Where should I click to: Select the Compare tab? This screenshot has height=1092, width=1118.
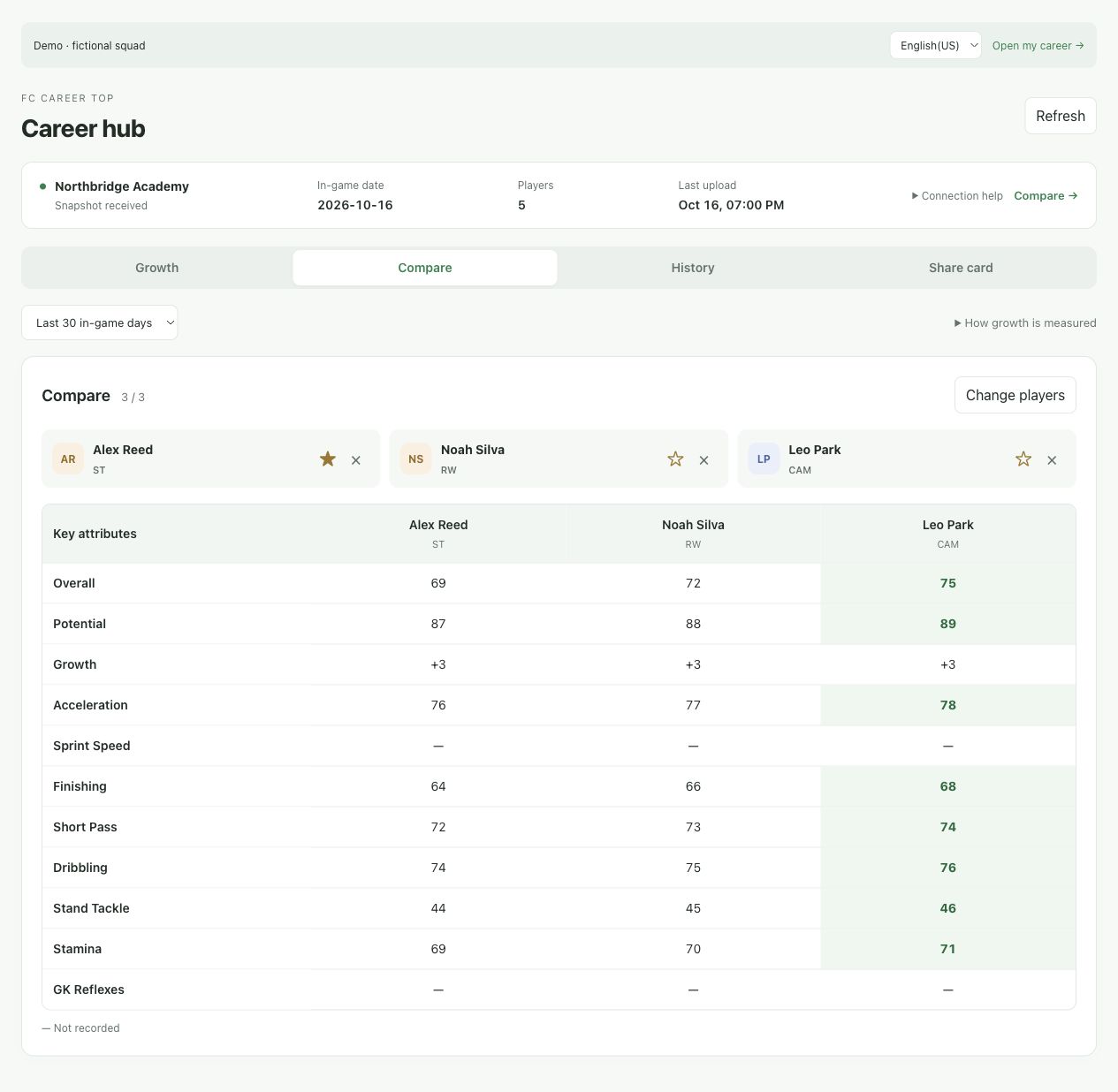click(x=425, y=268)
